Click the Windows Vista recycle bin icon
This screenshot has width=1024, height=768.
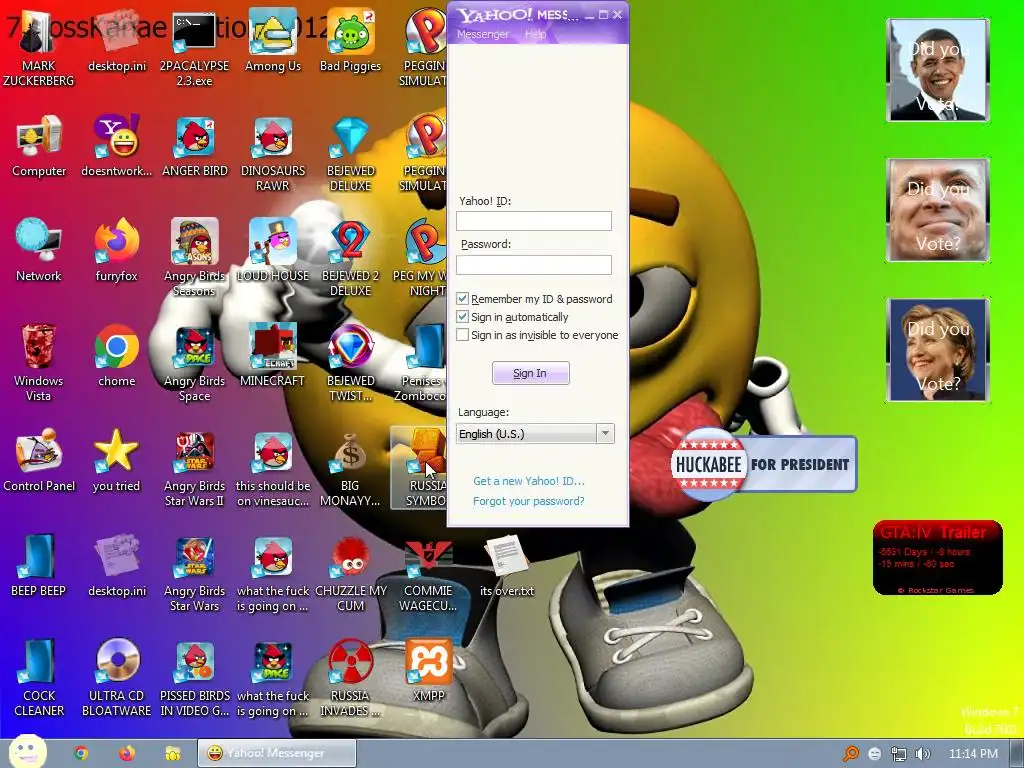point(39,364)
